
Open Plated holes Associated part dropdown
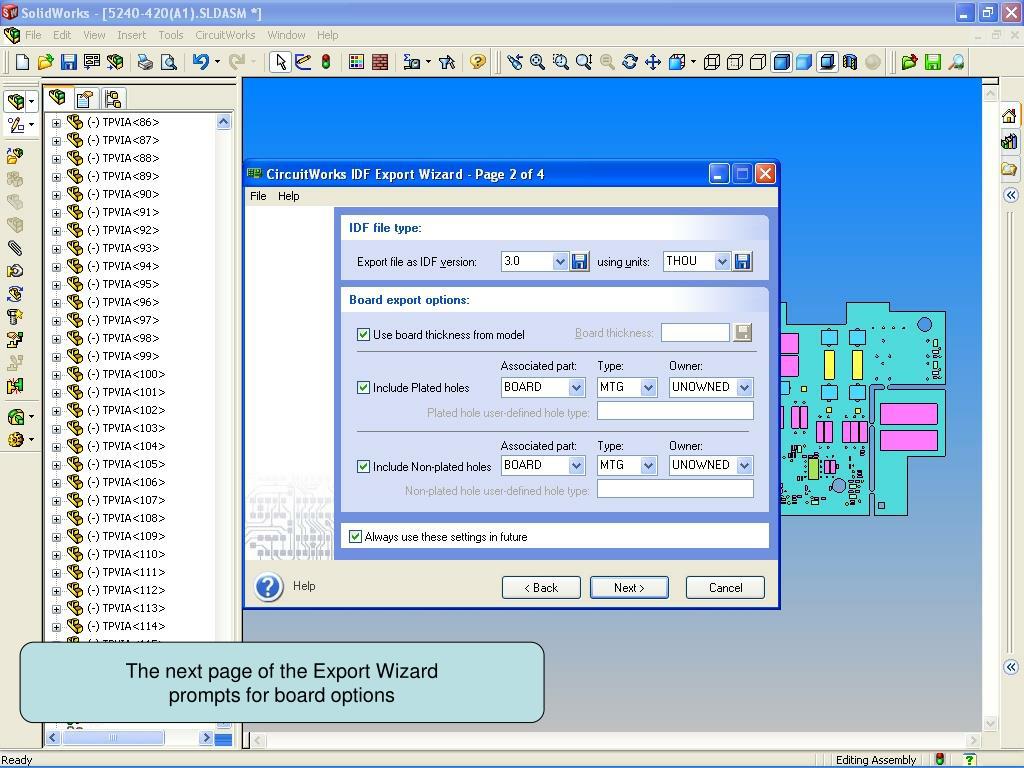576,388
